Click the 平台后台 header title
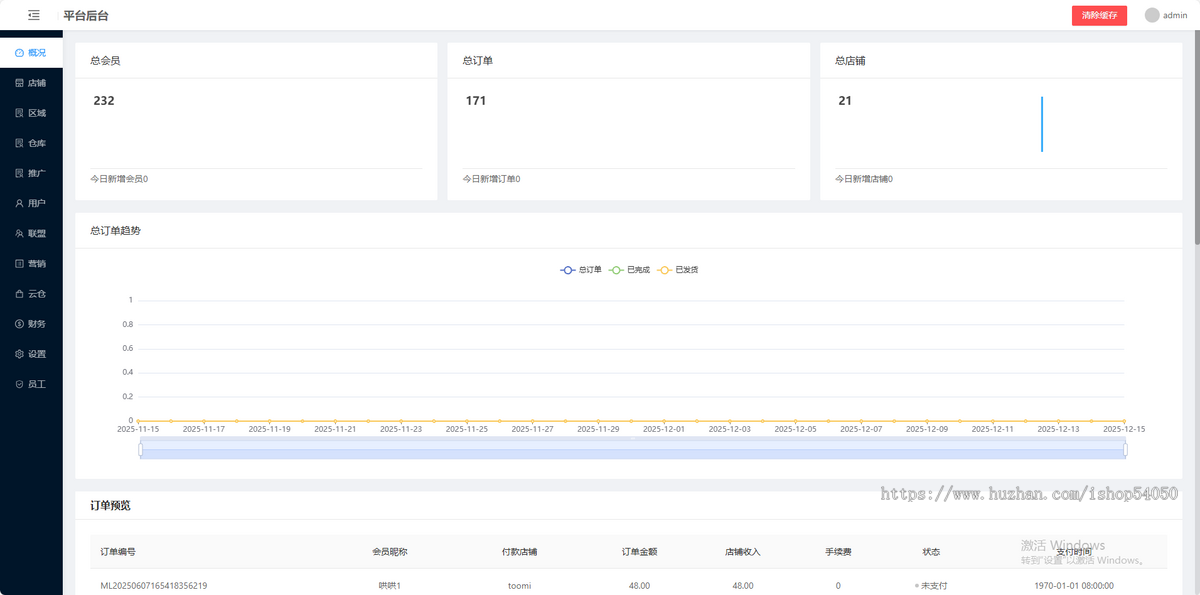This screenshot has height=595, width=1200. [x=85, y=15]
